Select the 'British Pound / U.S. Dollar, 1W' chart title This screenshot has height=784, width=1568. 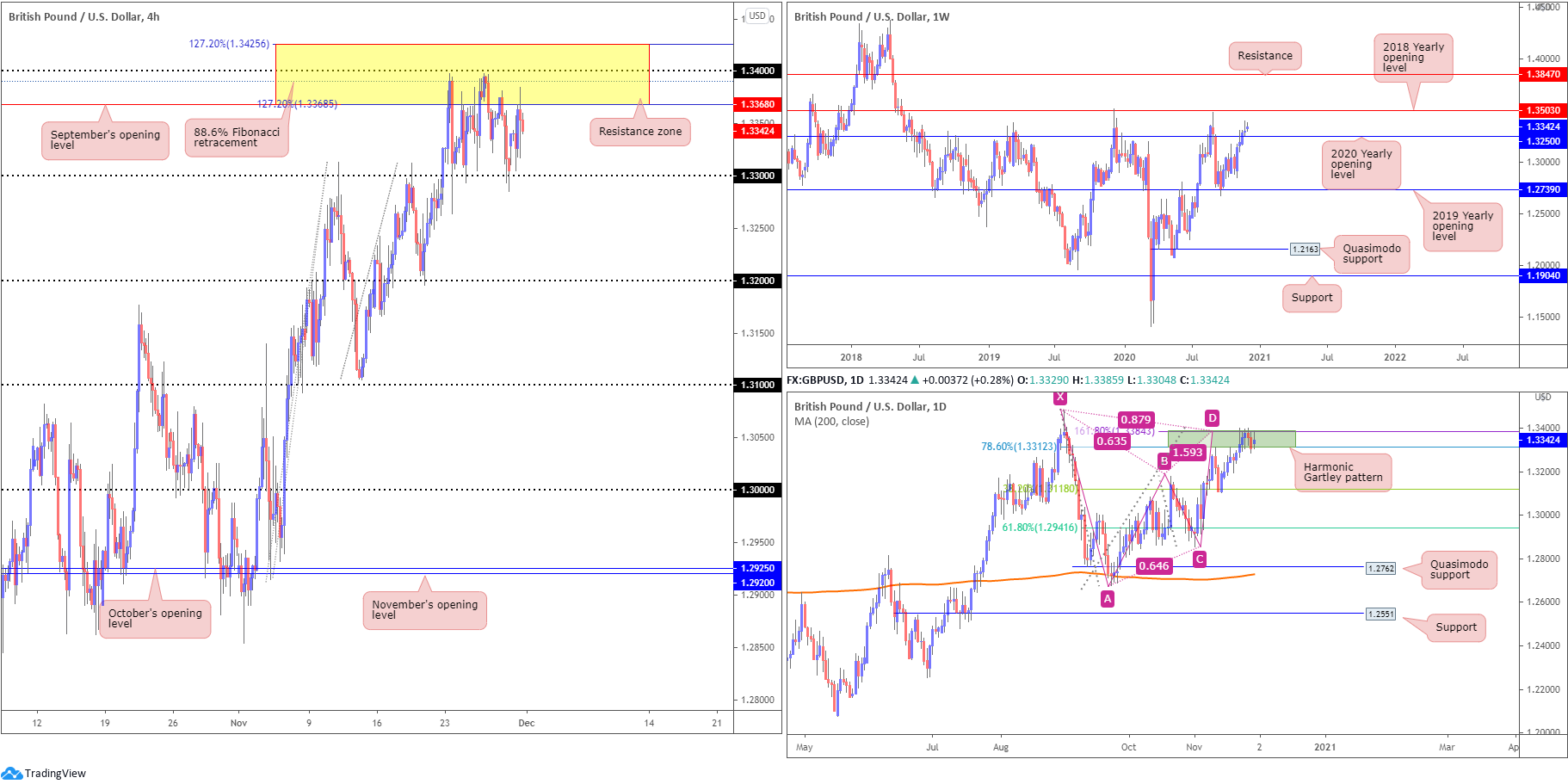872,16
